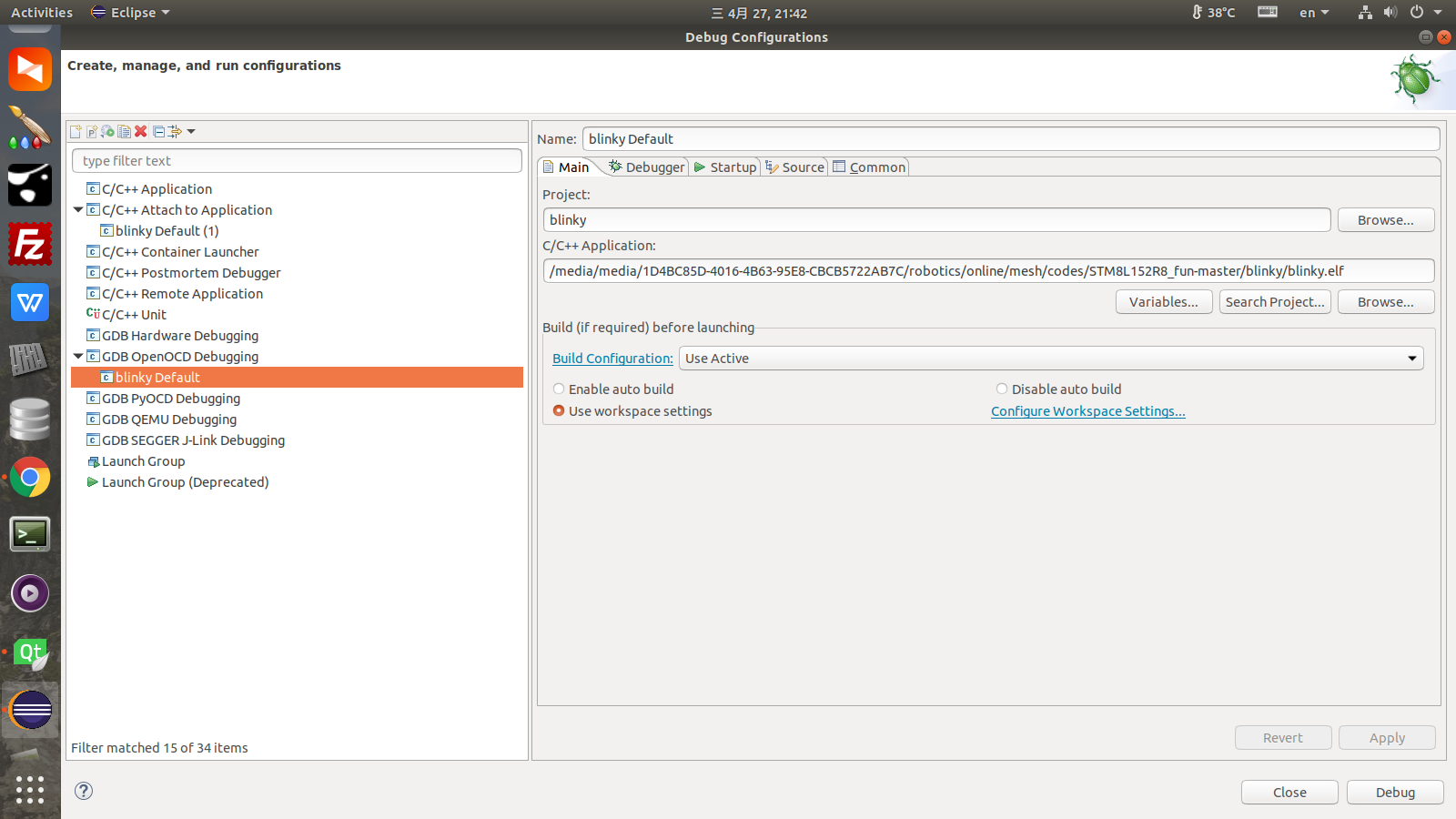
Task: Click the help question mark icon
Action: point(83,791)
